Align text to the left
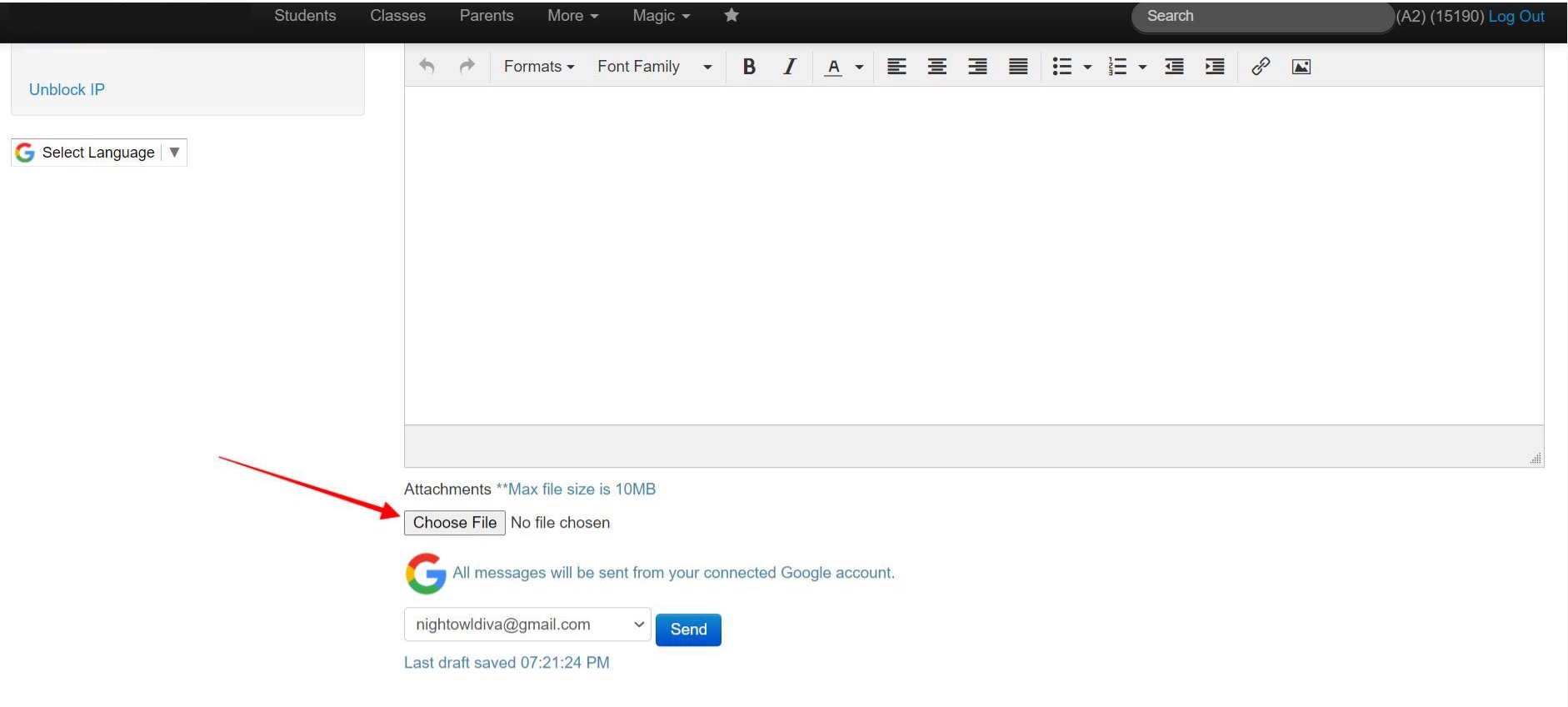1568x707 pixels. click(x=896, y=67)
